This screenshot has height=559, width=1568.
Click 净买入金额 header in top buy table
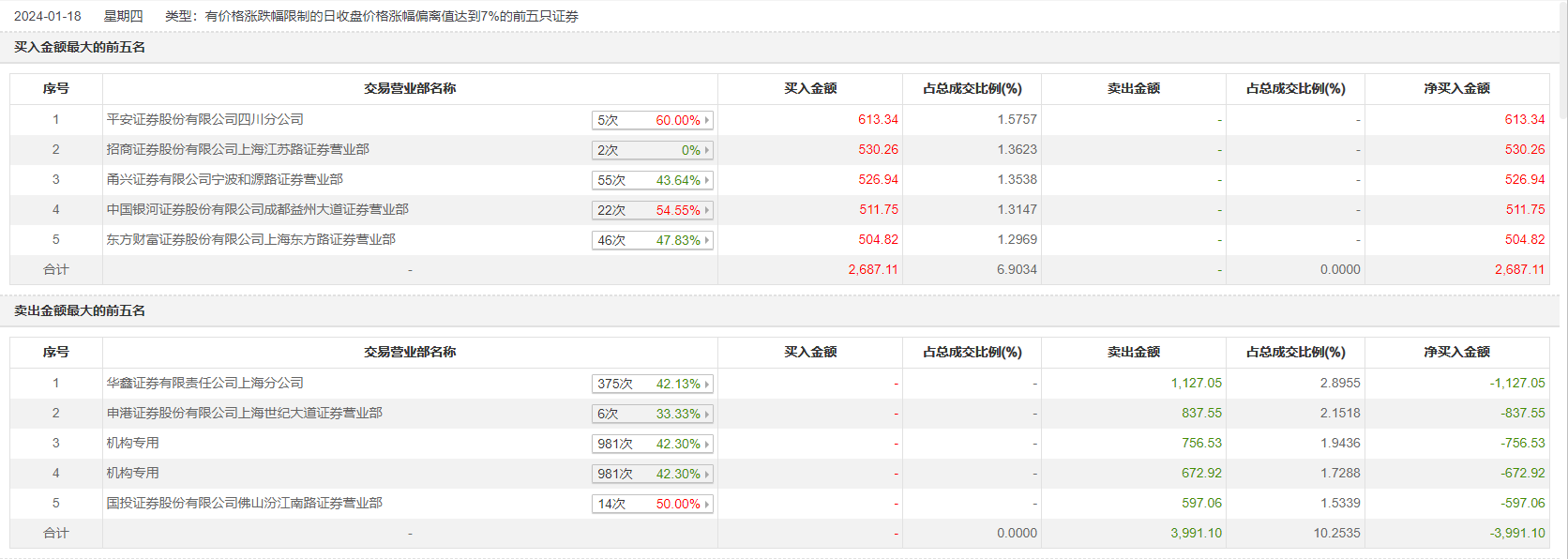coord(1456,88)
